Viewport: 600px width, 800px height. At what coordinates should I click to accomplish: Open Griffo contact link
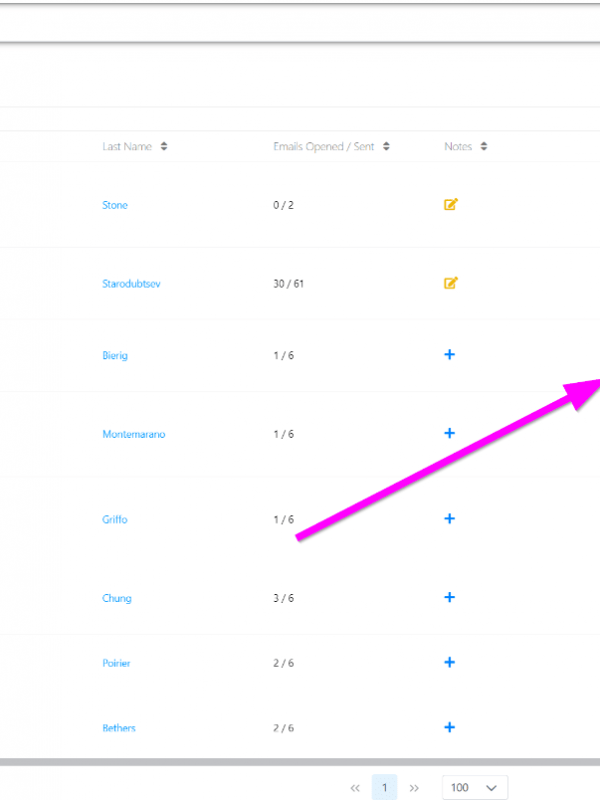click(115, 520)
